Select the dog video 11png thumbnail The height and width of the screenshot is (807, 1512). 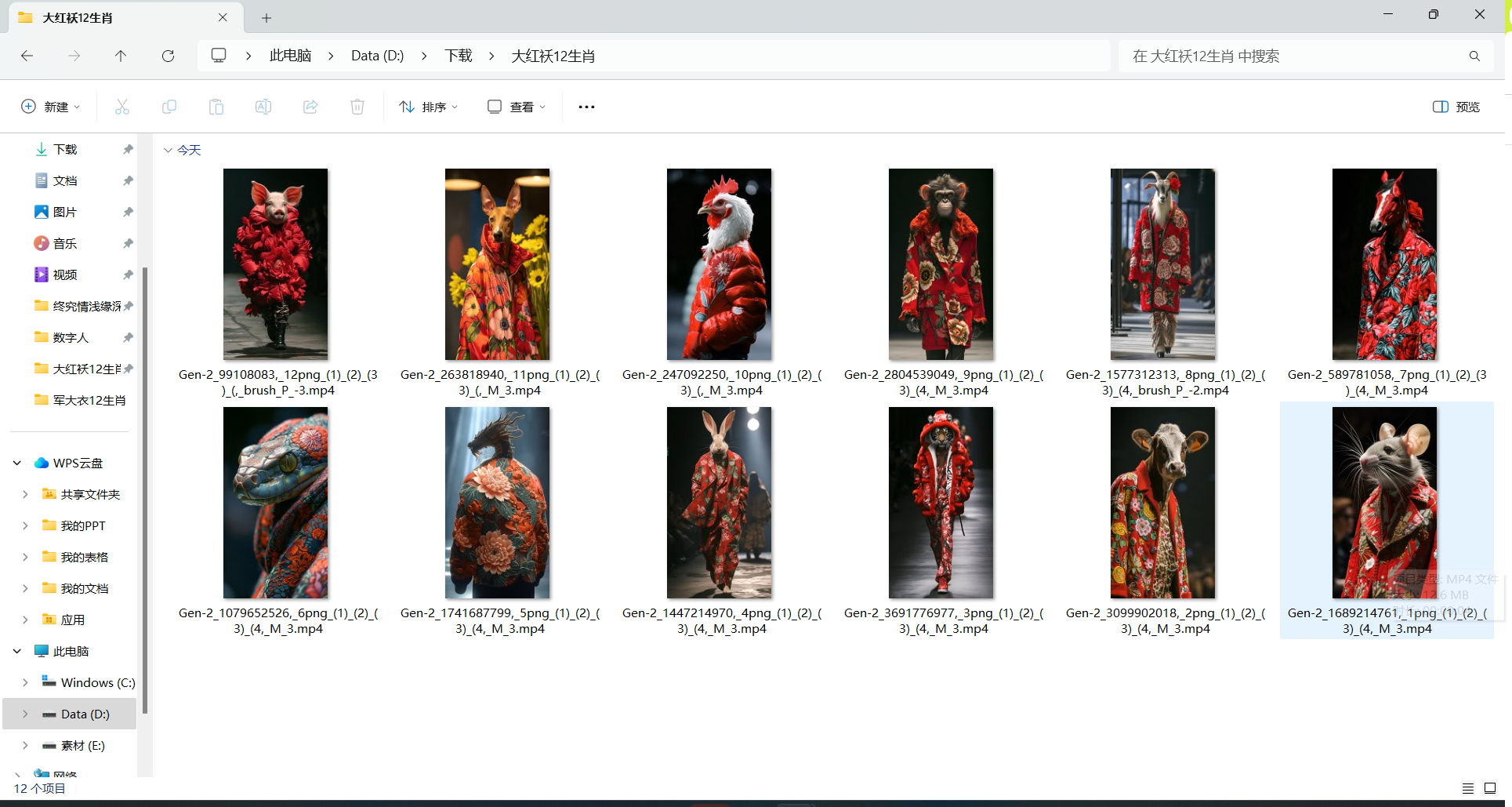pos(497,264)
